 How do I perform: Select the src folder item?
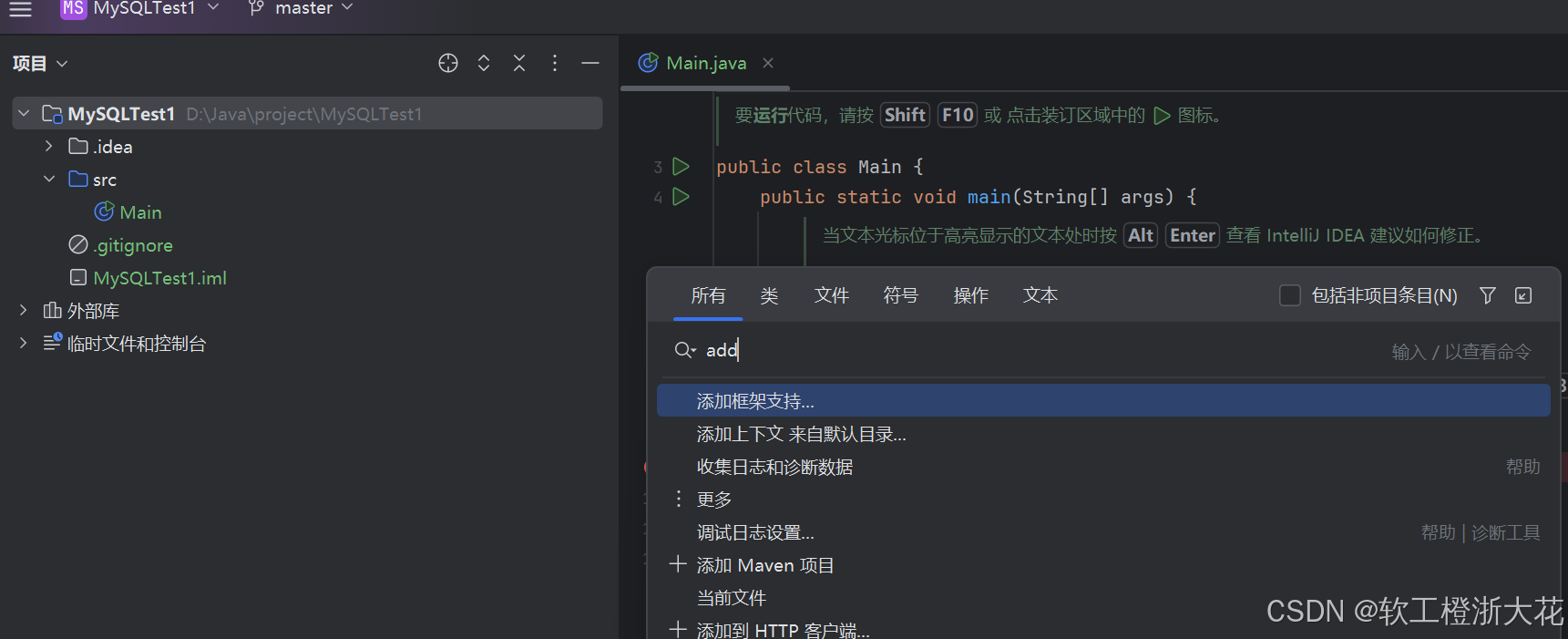pyautogui.click(x=105, y=180)
